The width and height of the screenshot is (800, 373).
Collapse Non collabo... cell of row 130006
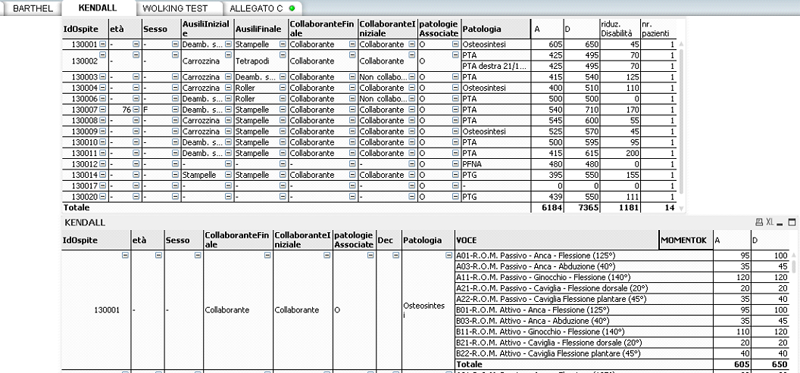[x=412, y=99]
